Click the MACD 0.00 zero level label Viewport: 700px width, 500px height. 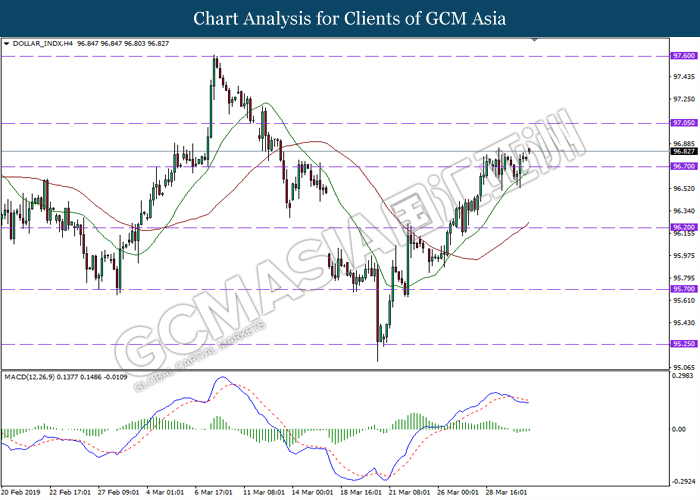tap(679, 429)
